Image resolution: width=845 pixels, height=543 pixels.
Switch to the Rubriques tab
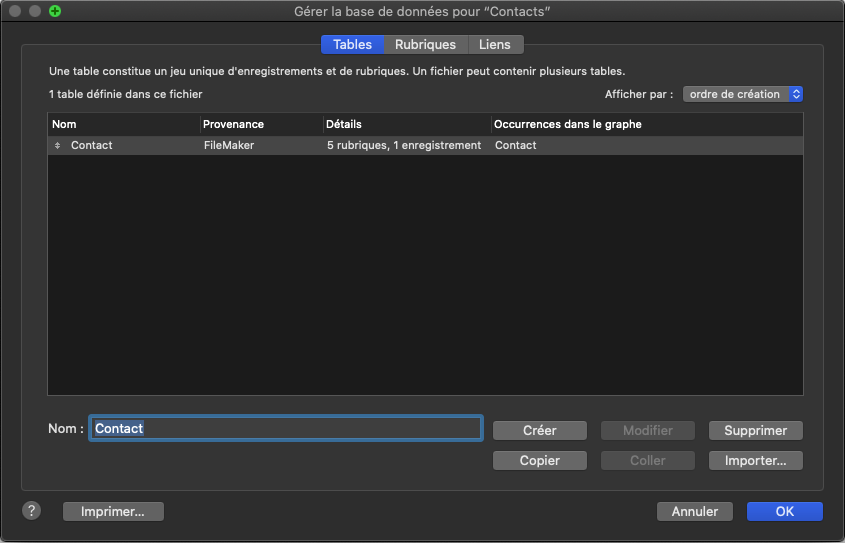(x=425, y=45)
